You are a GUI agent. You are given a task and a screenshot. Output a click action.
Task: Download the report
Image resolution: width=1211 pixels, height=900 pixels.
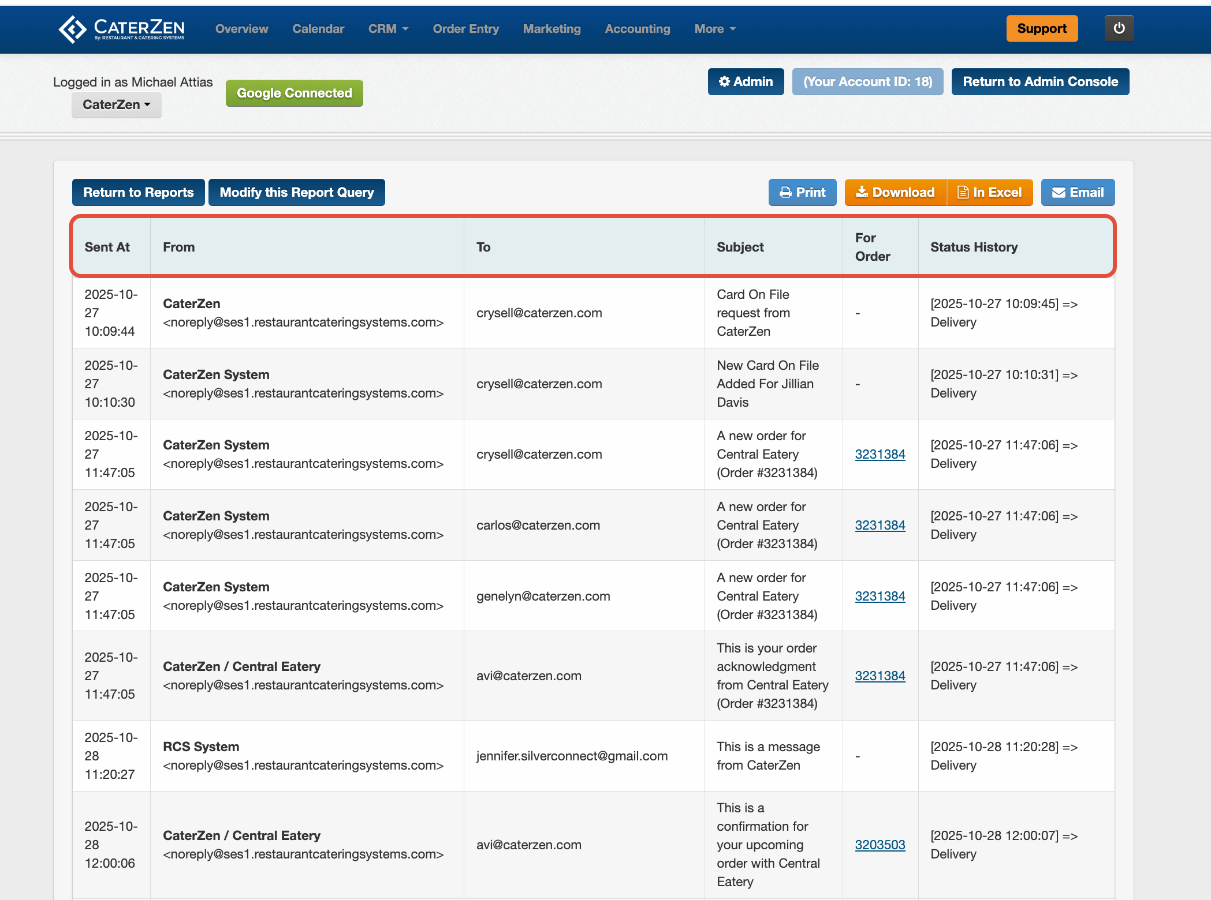[x=895, y=193]
